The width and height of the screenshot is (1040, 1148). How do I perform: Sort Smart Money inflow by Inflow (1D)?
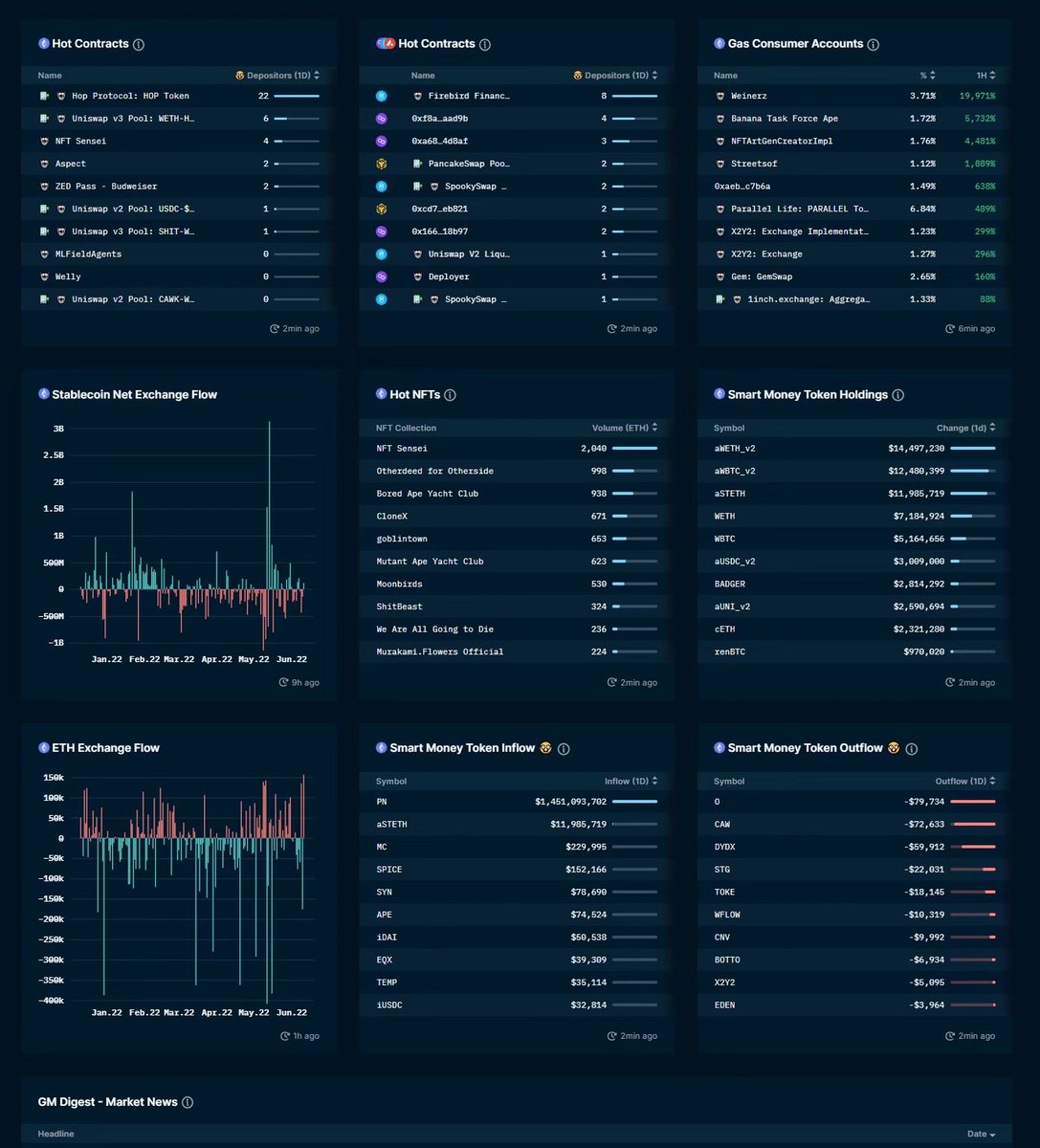click(x=631, y=782)
